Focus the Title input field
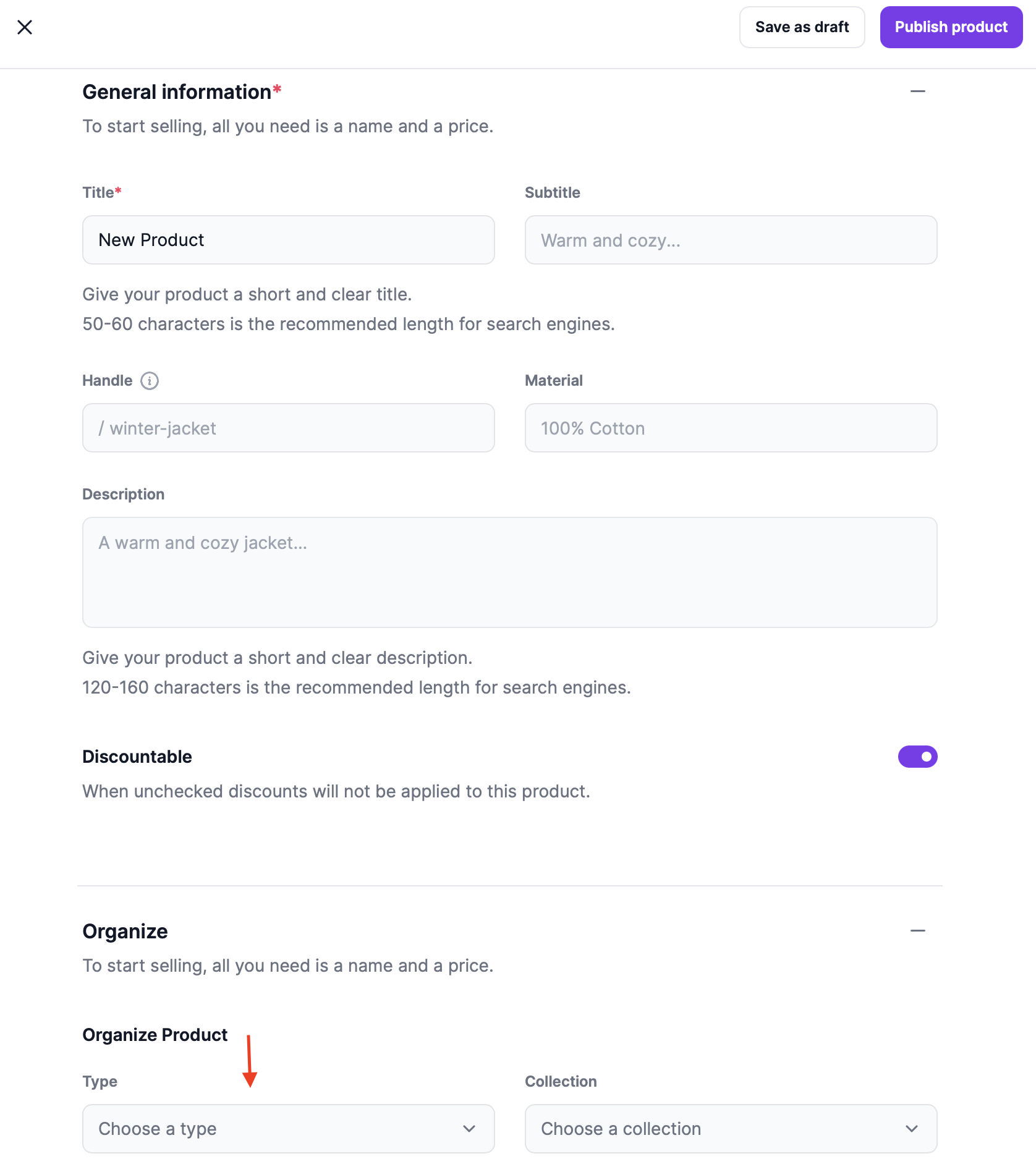This screenshot has width=1036, height=1172. [288, 240]
